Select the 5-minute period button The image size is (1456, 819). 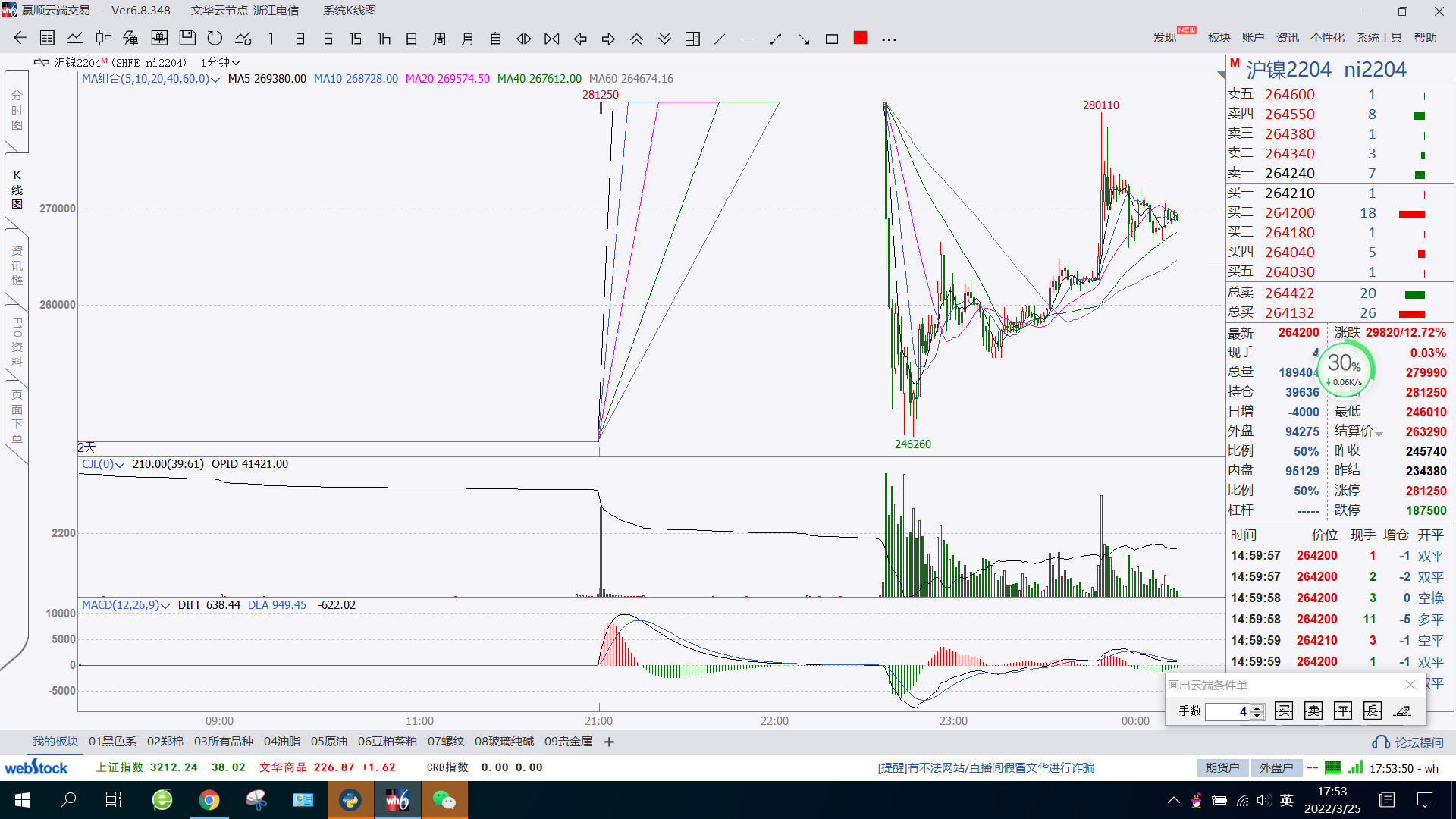[x=328, y=39]
